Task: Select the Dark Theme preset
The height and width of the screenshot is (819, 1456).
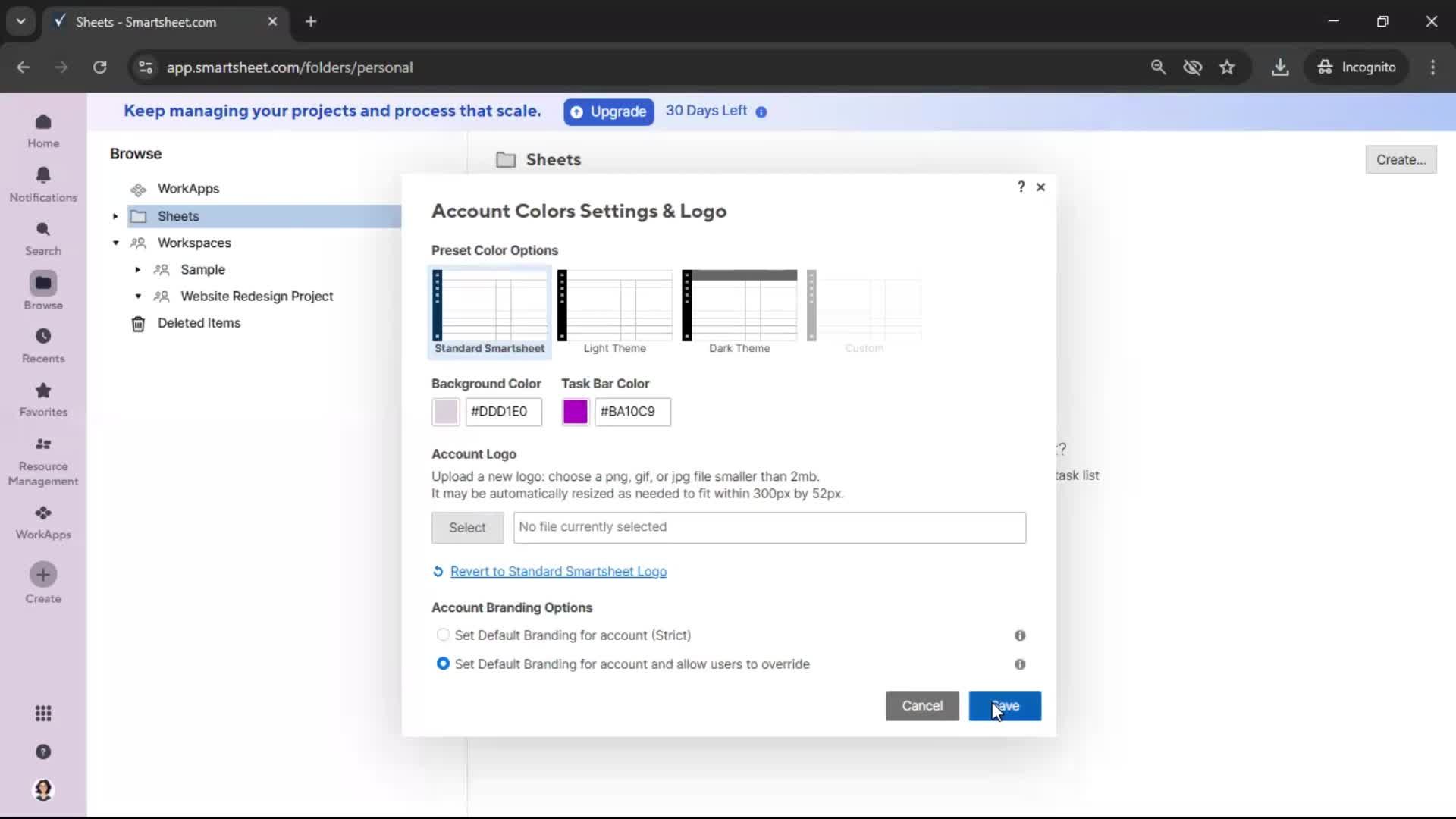Action: coord(739,307)
